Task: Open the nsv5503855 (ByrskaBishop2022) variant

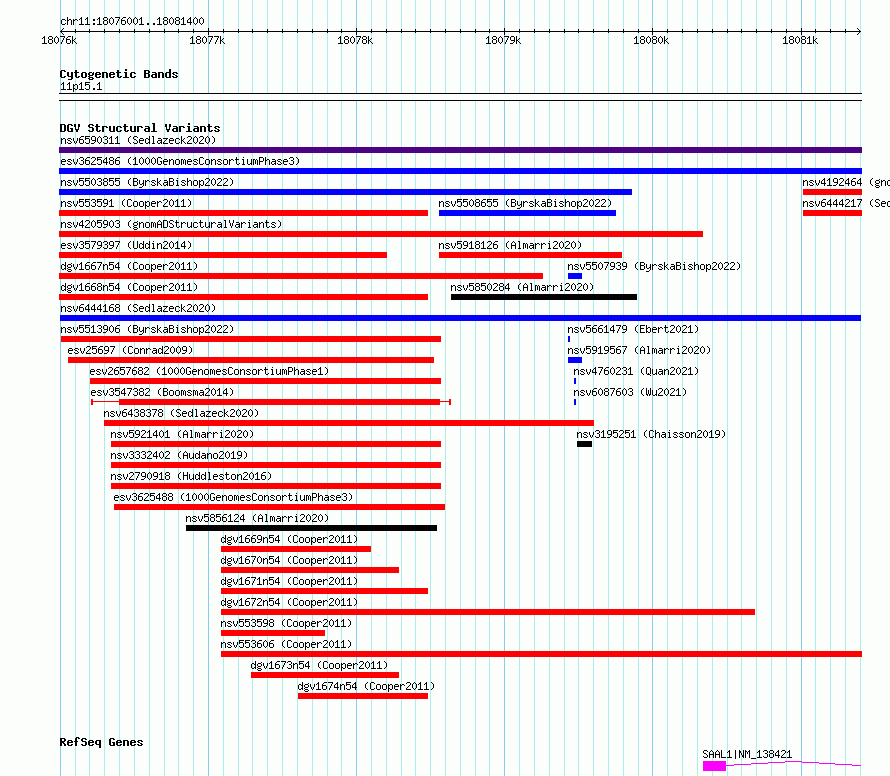Action: point(147,182)
